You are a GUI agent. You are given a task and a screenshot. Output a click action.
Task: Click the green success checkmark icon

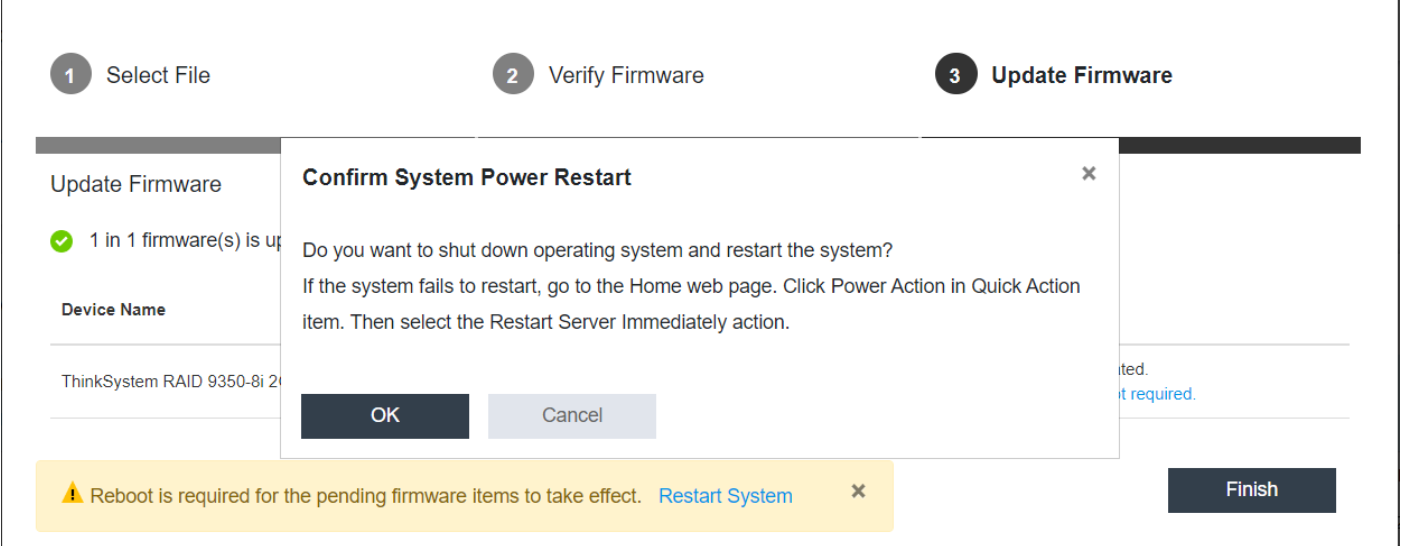tap(62, 241)
